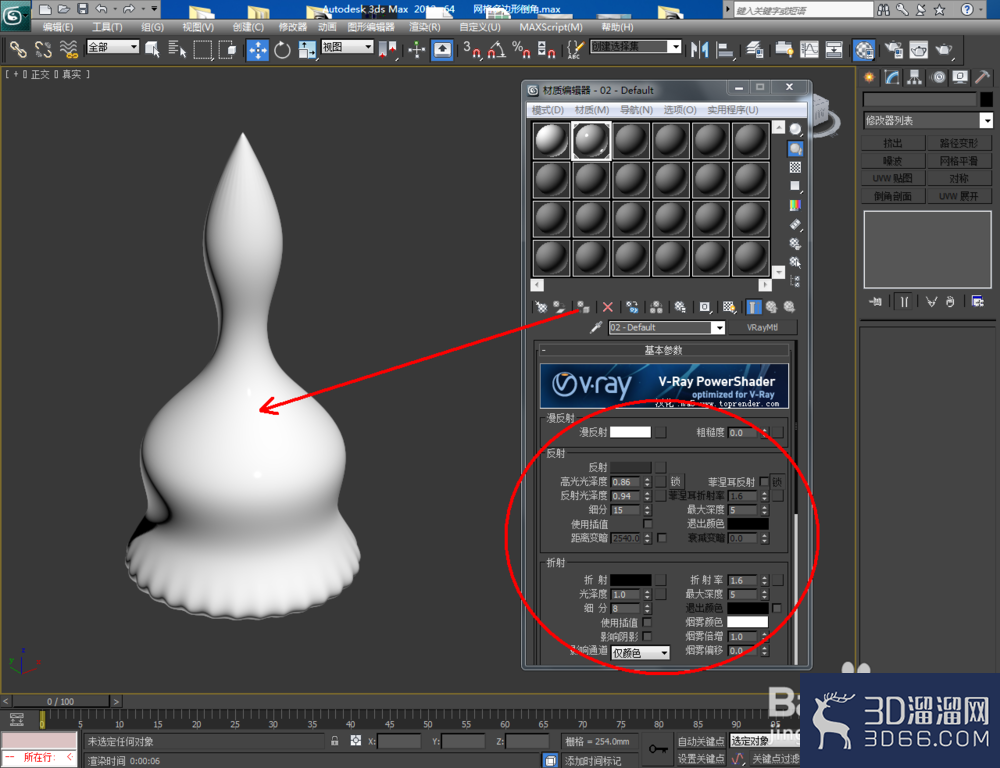
Task: Toggle checkered sample background icon
Action: pos(795,167)
